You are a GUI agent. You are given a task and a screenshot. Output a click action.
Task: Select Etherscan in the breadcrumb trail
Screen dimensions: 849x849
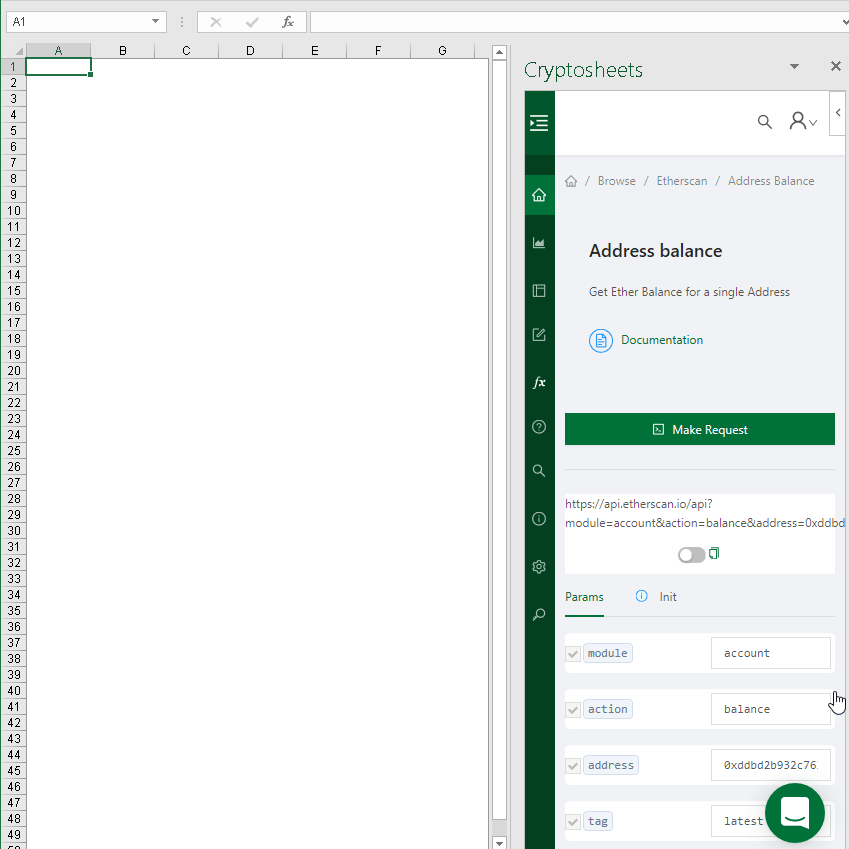[x=682, y=180]
